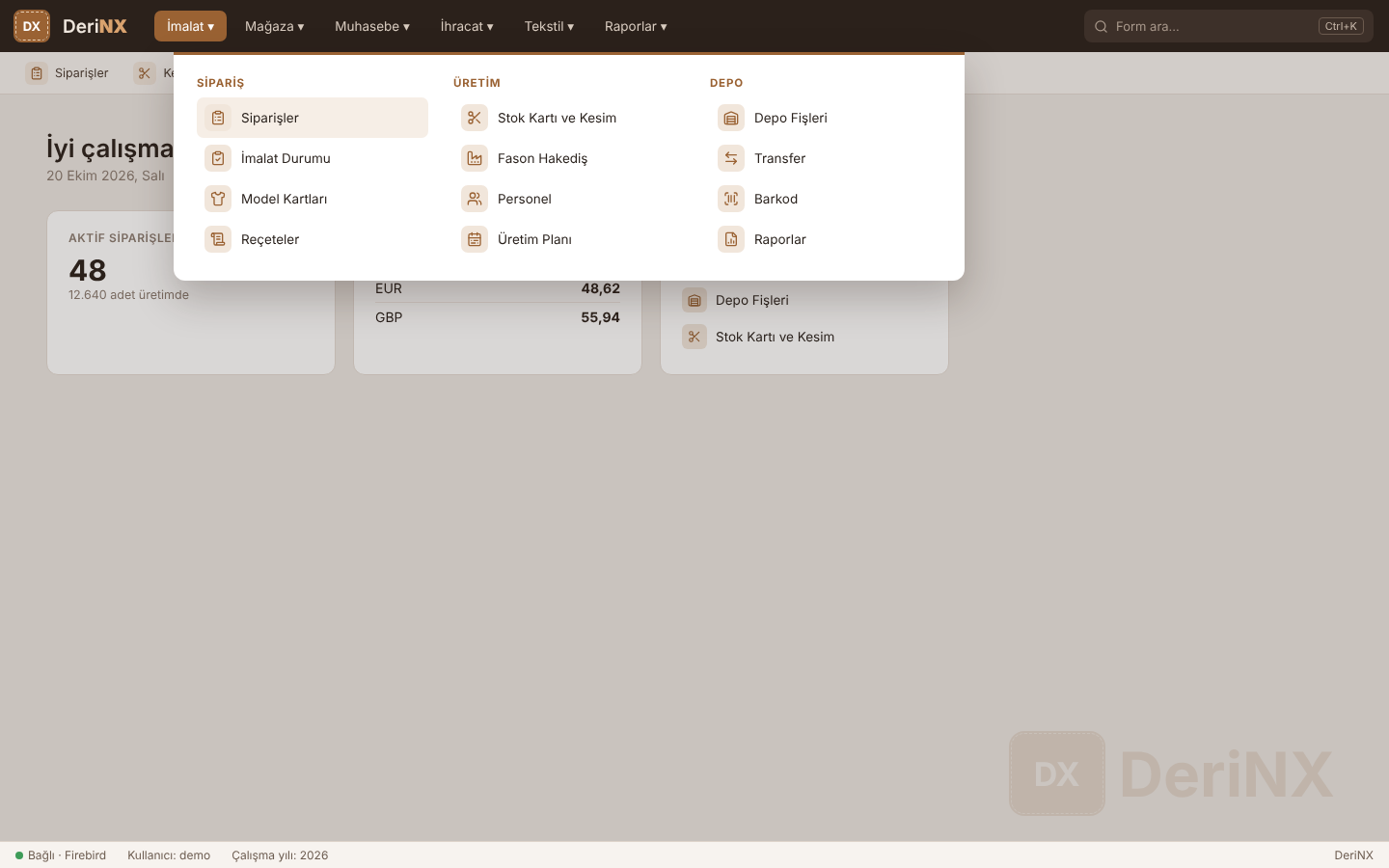Click the Depo Fişleri warehouse icon in menu
The width and height of the screenshot is (1389, 868).
pyautogui.click(x=731, y=118)
